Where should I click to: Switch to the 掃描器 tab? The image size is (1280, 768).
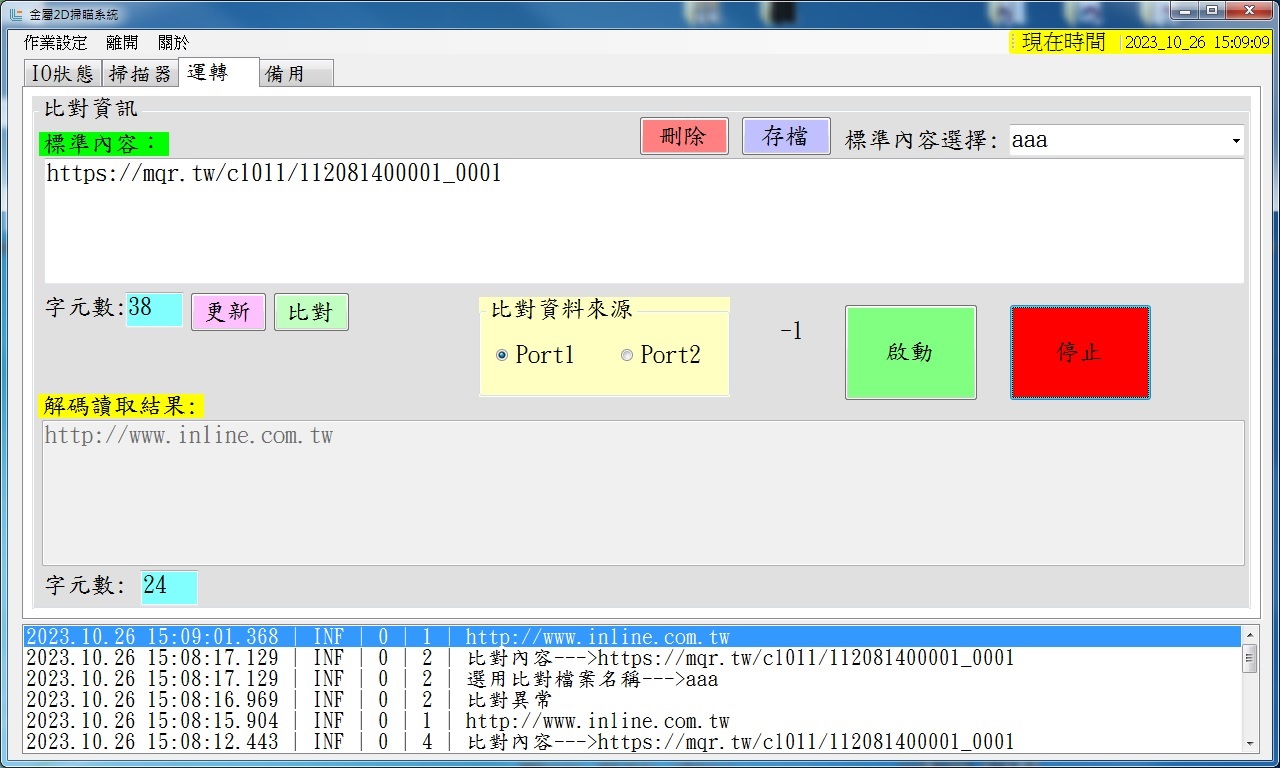click(140, 73)
